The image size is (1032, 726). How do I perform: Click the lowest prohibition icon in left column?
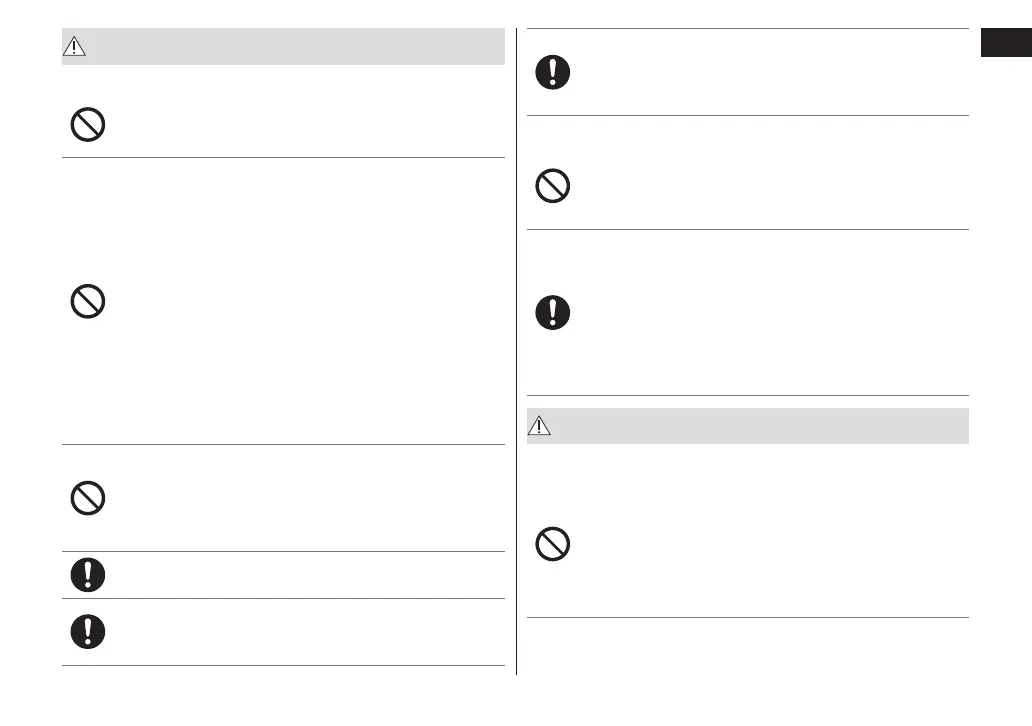pos(88,498)
